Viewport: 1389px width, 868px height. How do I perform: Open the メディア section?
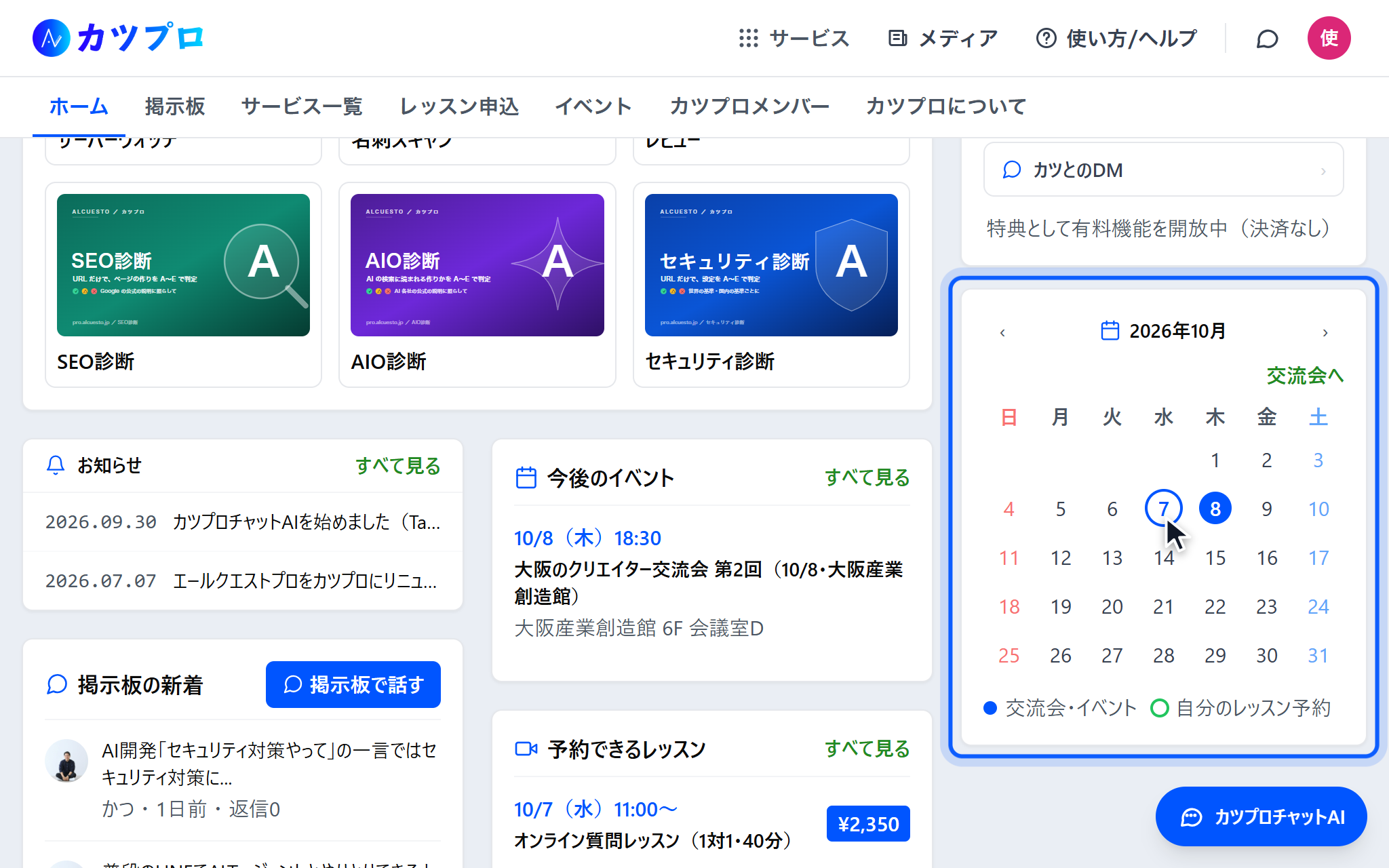[943, 38]
